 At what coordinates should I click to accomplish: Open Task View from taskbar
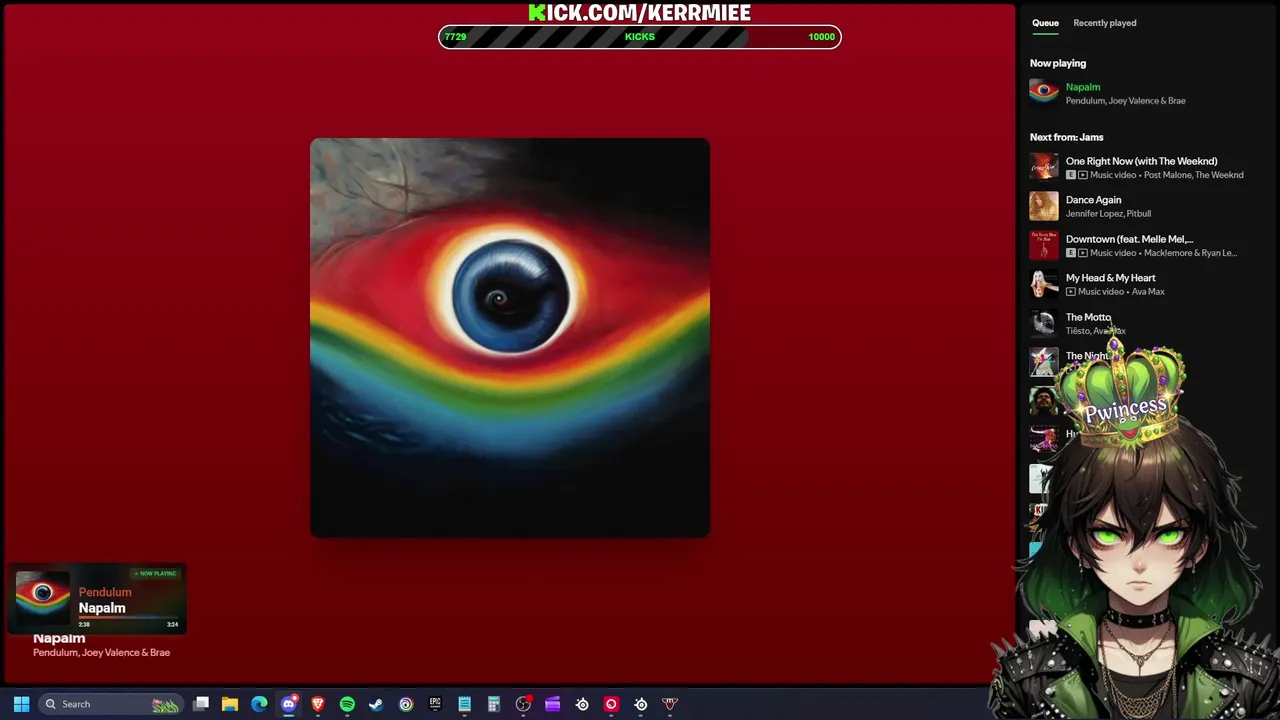coord(201,704)
